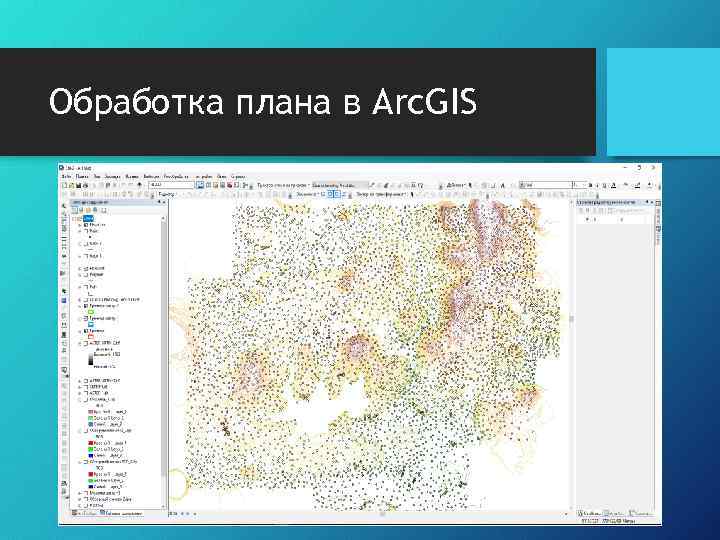The image size is (720, 540).
Task: Open georeferencing layer selection combo box
Action: pos(339,185)
